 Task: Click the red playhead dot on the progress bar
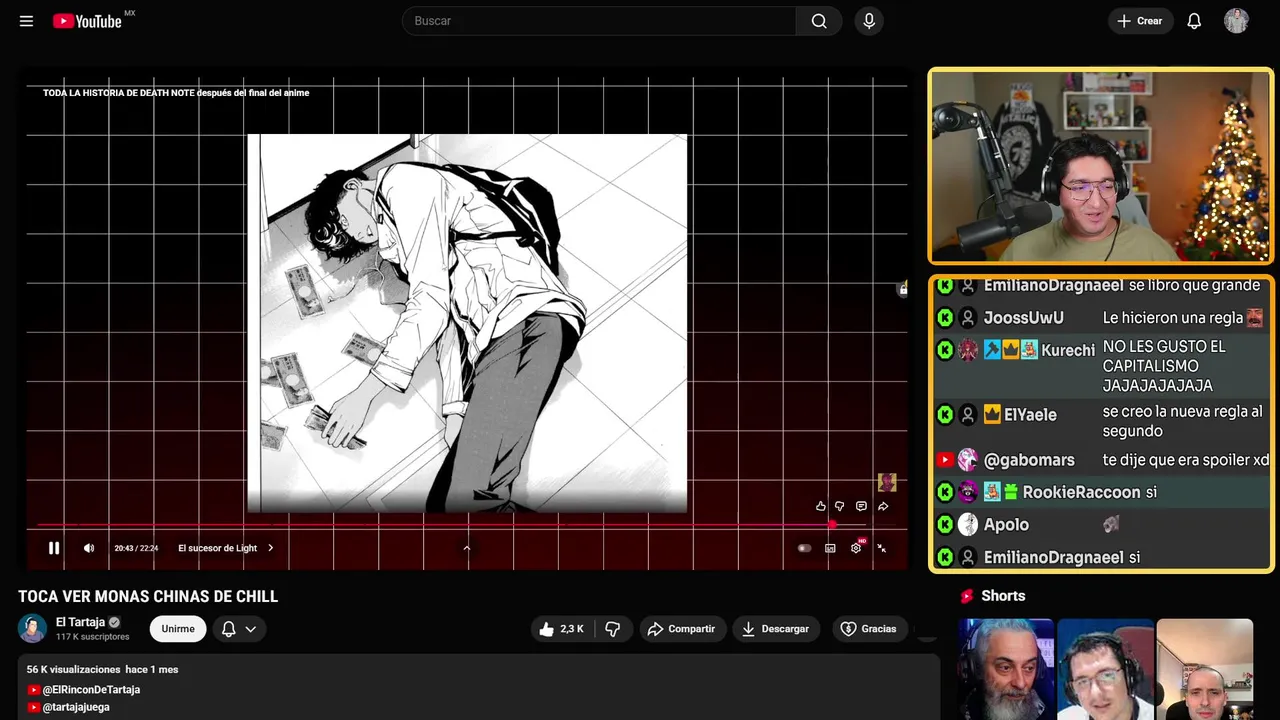tap(832, 524)
